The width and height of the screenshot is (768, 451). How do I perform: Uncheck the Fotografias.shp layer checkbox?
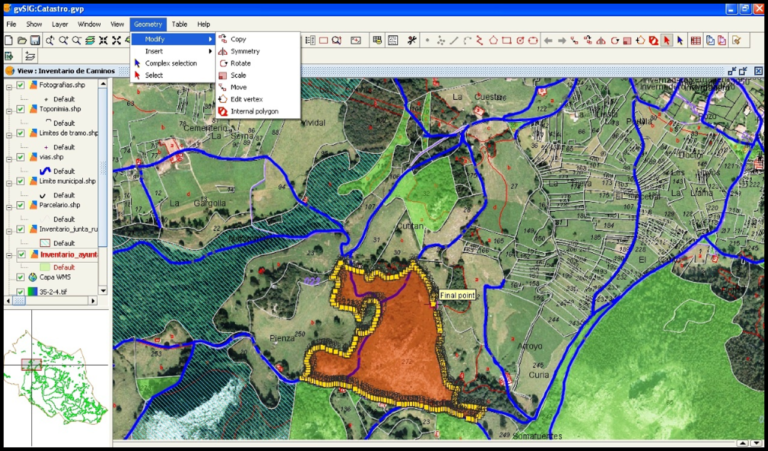21,85
